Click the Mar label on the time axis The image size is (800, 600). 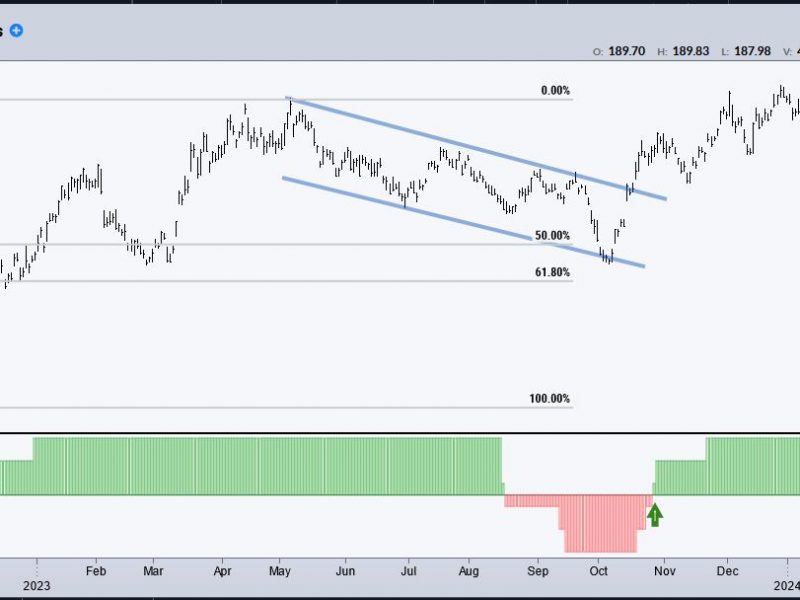[x=153, y=571]
